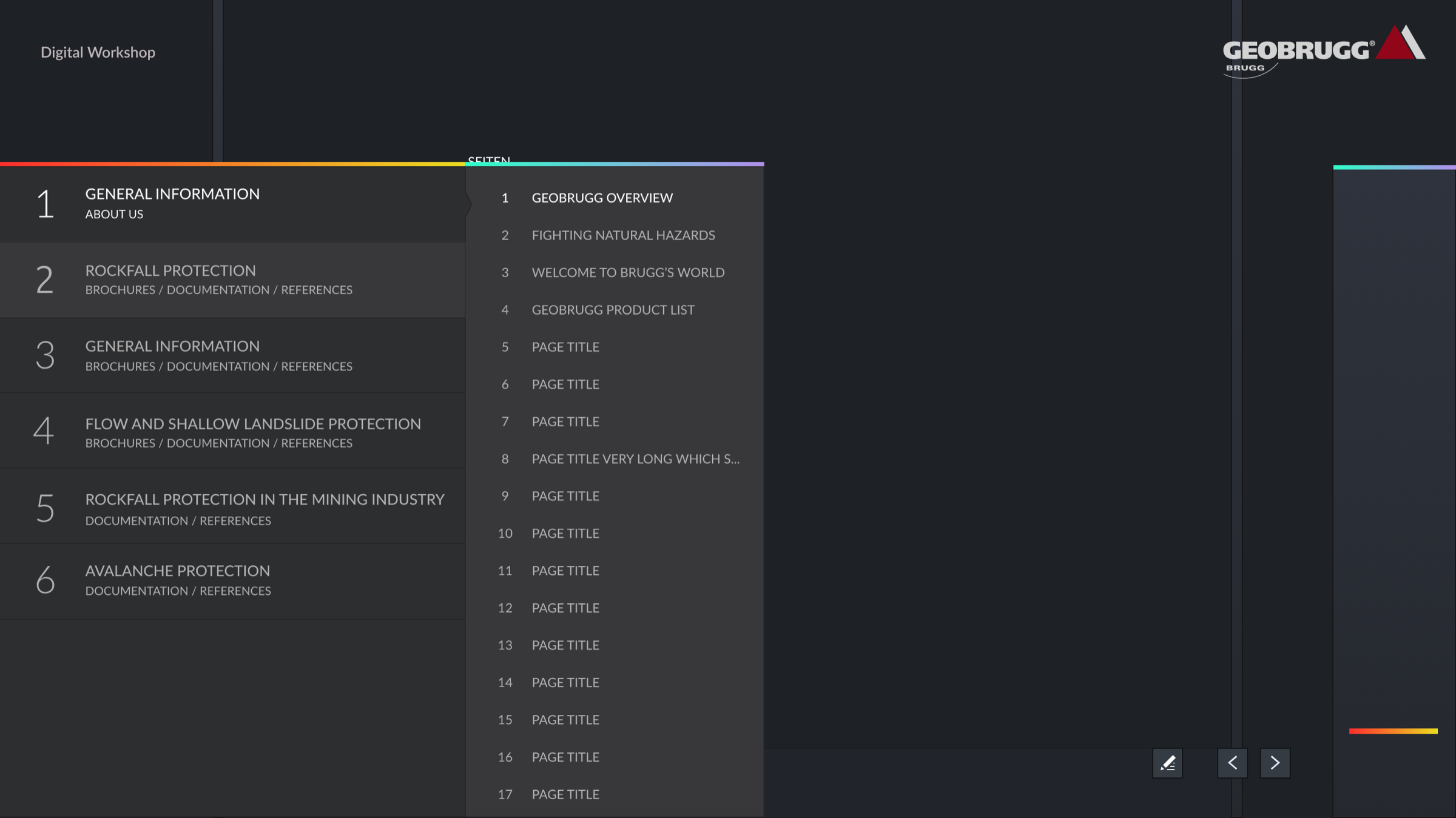Select page 15 Page Title
1456x818 pixels.
coord(615,720)
